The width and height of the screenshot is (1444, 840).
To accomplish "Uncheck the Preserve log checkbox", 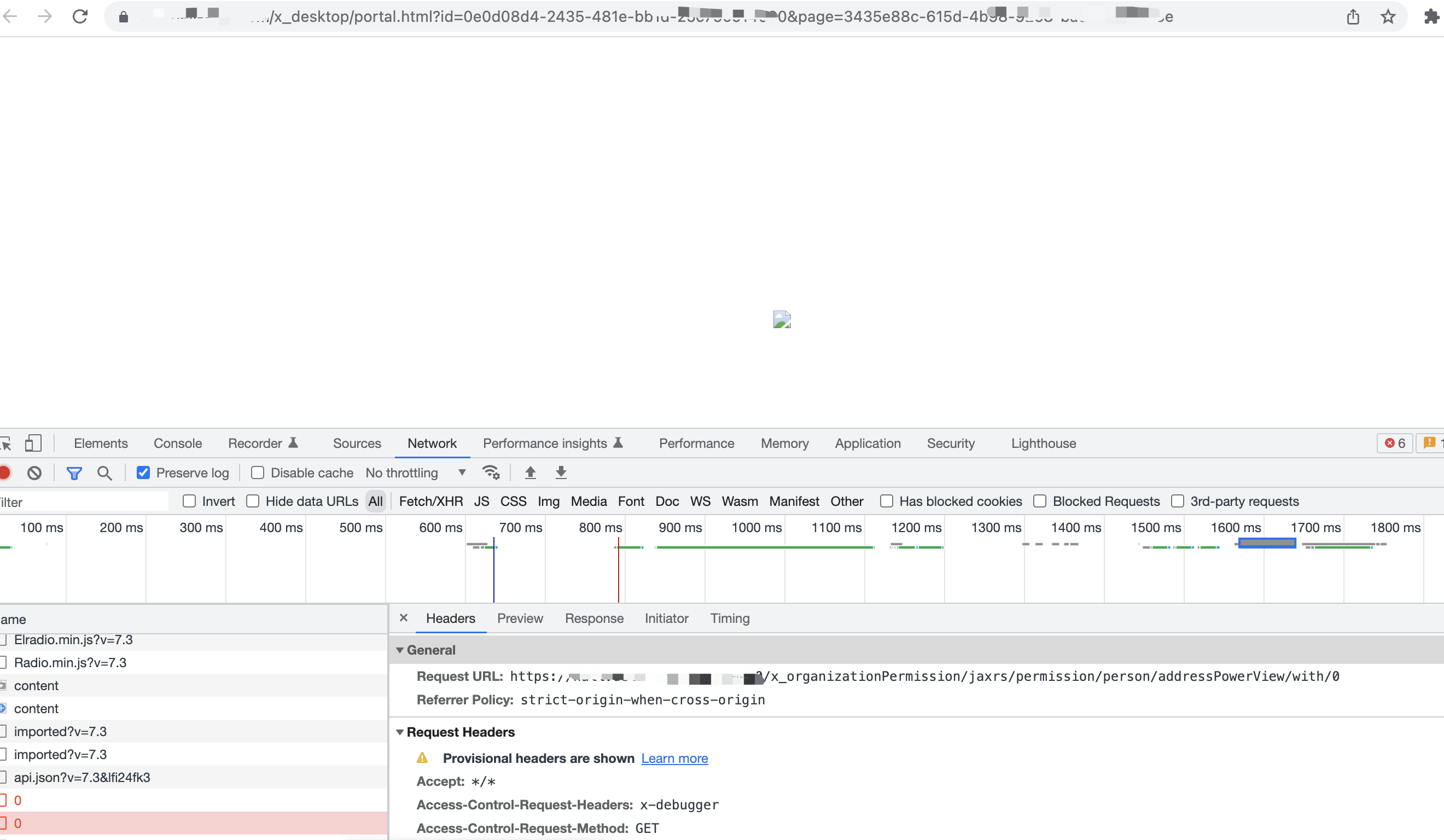I will coord(143,472).
